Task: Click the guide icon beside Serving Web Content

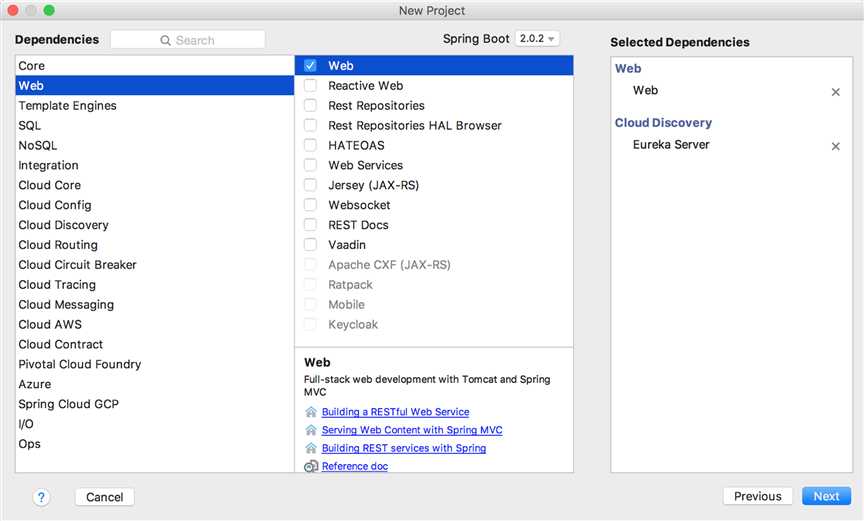Action: click(311, 430)
